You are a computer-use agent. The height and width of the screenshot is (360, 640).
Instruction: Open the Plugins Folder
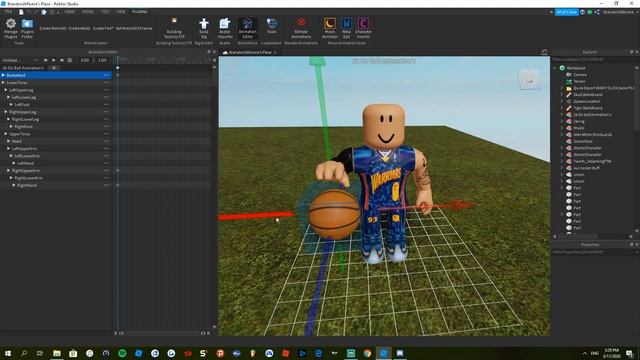click(27, 28)
